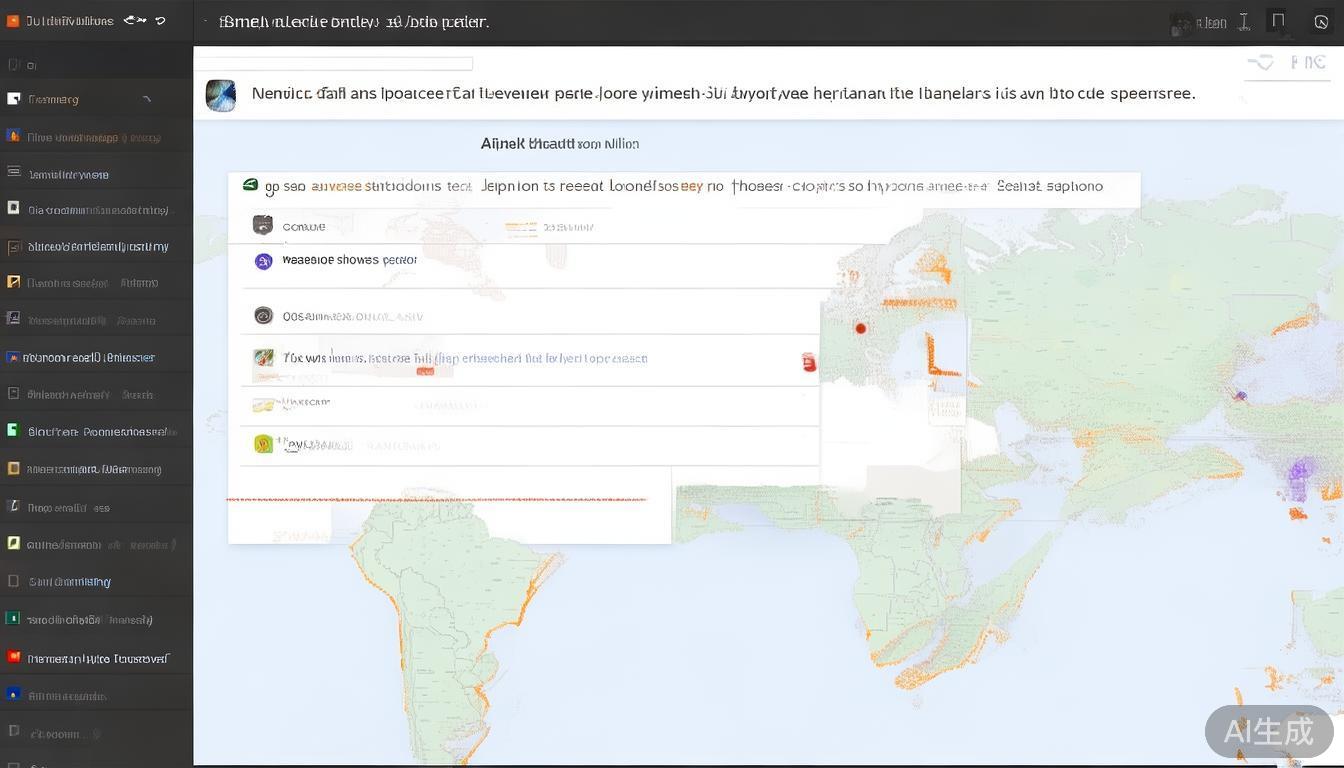Click the red square sidebar icon near bottom
The height and width of the screenshot is (768, 1344).
(13, 658)
